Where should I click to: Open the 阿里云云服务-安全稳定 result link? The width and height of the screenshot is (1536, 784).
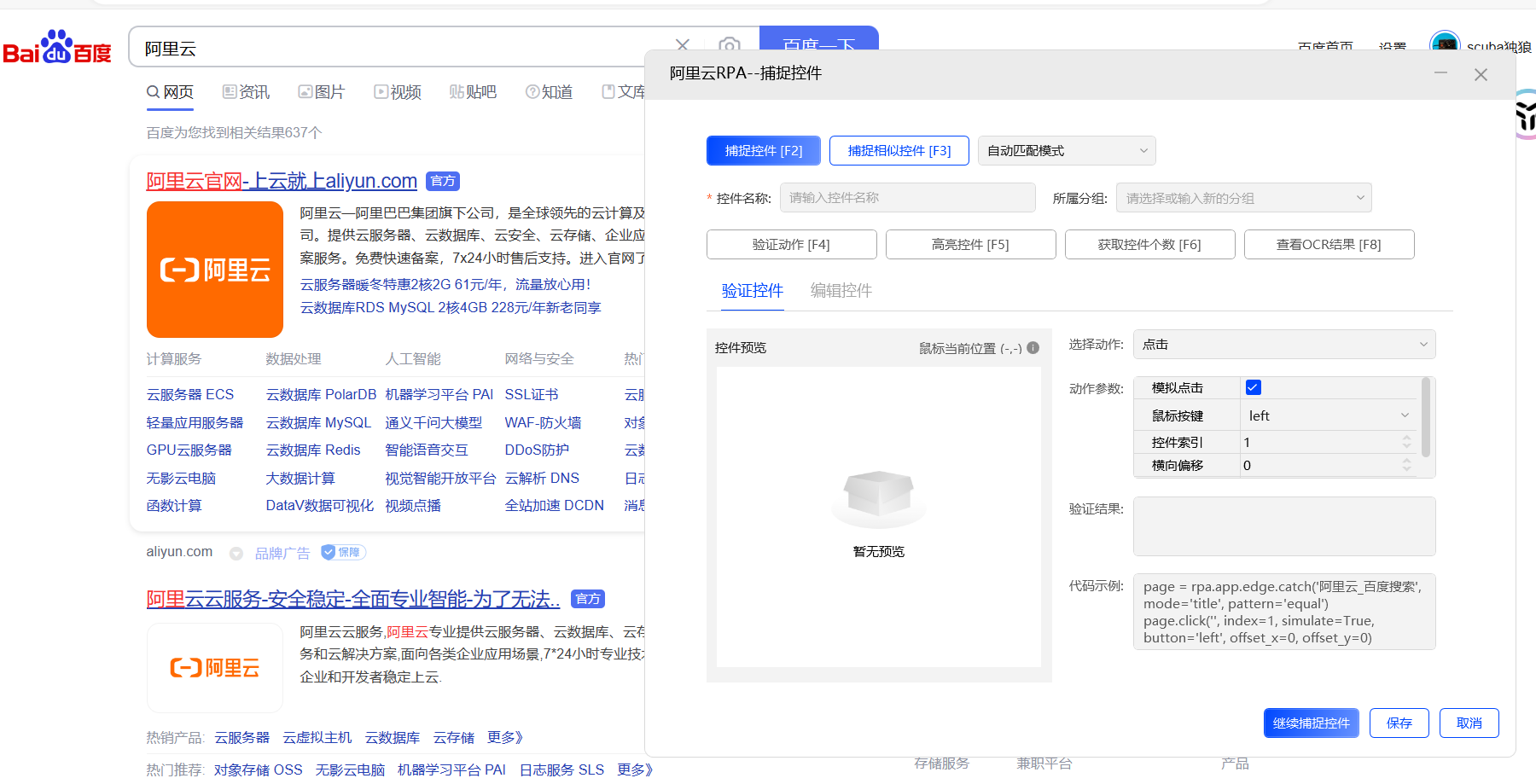coord(353,599)
